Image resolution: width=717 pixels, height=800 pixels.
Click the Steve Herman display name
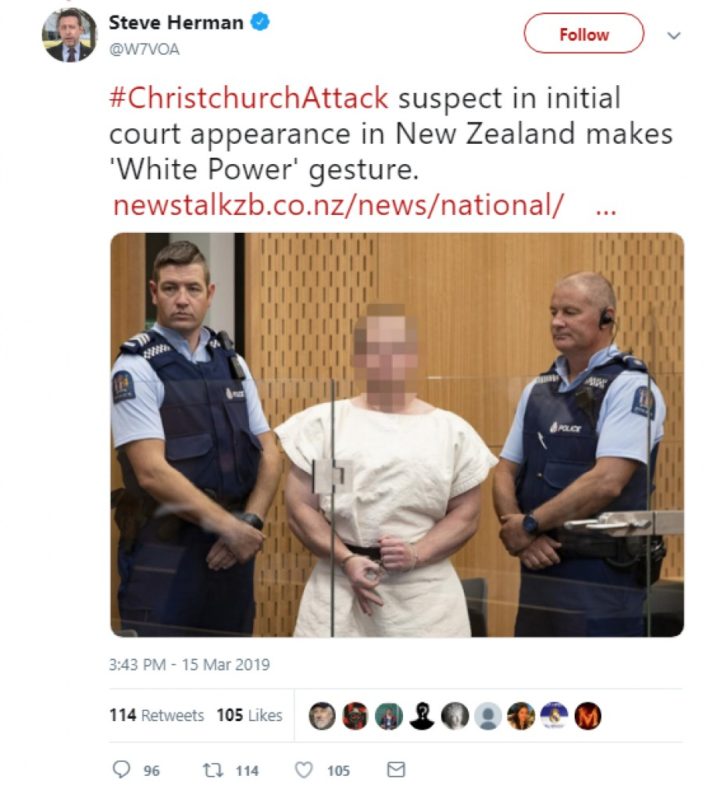click(176, 23)
